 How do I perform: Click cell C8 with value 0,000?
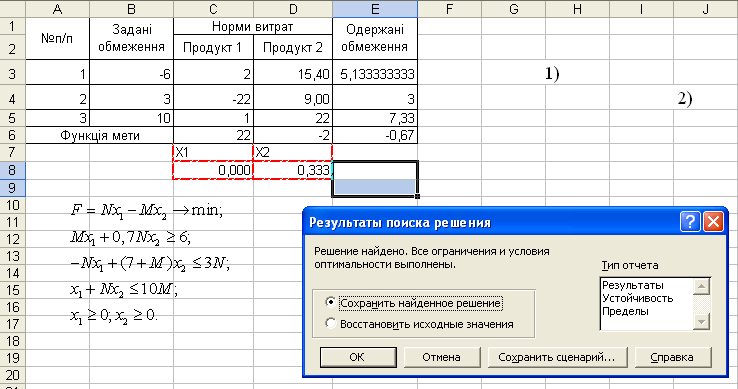(x=213, y=170)
